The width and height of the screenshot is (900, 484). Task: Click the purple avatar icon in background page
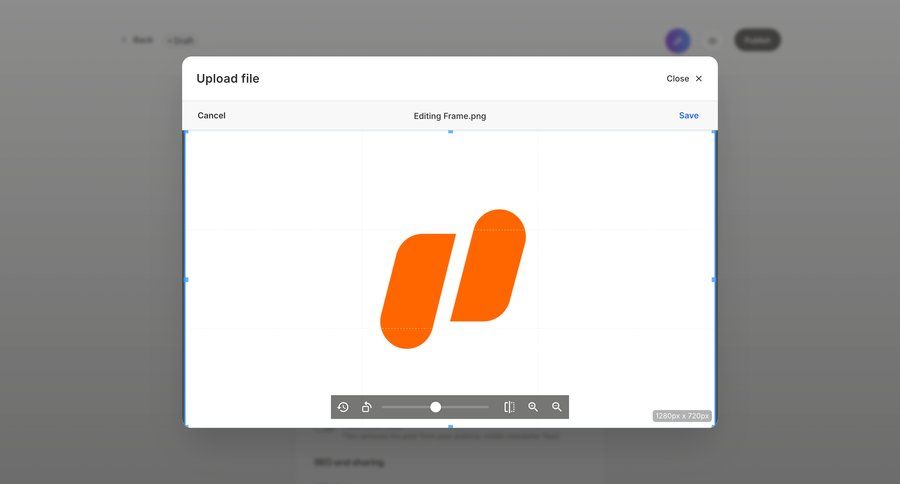click(678, 41)
